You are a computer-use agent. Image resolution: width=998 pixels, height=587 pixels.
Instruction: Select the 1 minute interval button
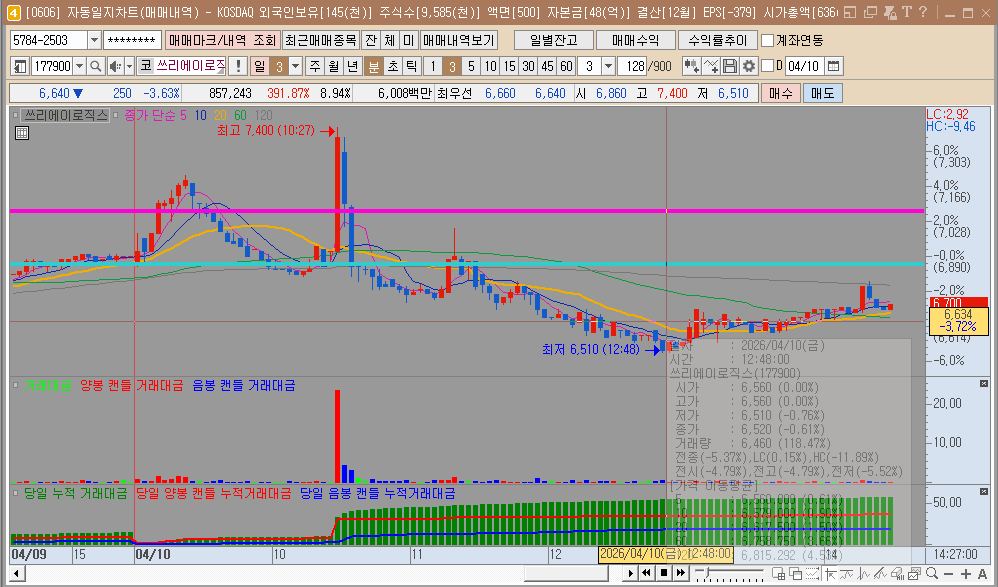[x=433, y=66]
